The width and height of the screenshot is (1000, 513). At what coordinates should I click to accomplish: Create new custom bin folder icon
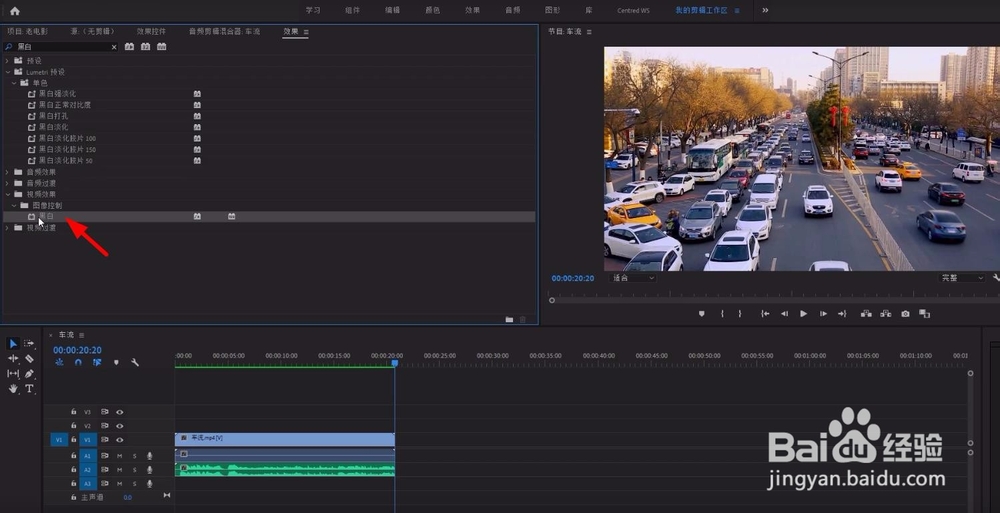(509, 320)
